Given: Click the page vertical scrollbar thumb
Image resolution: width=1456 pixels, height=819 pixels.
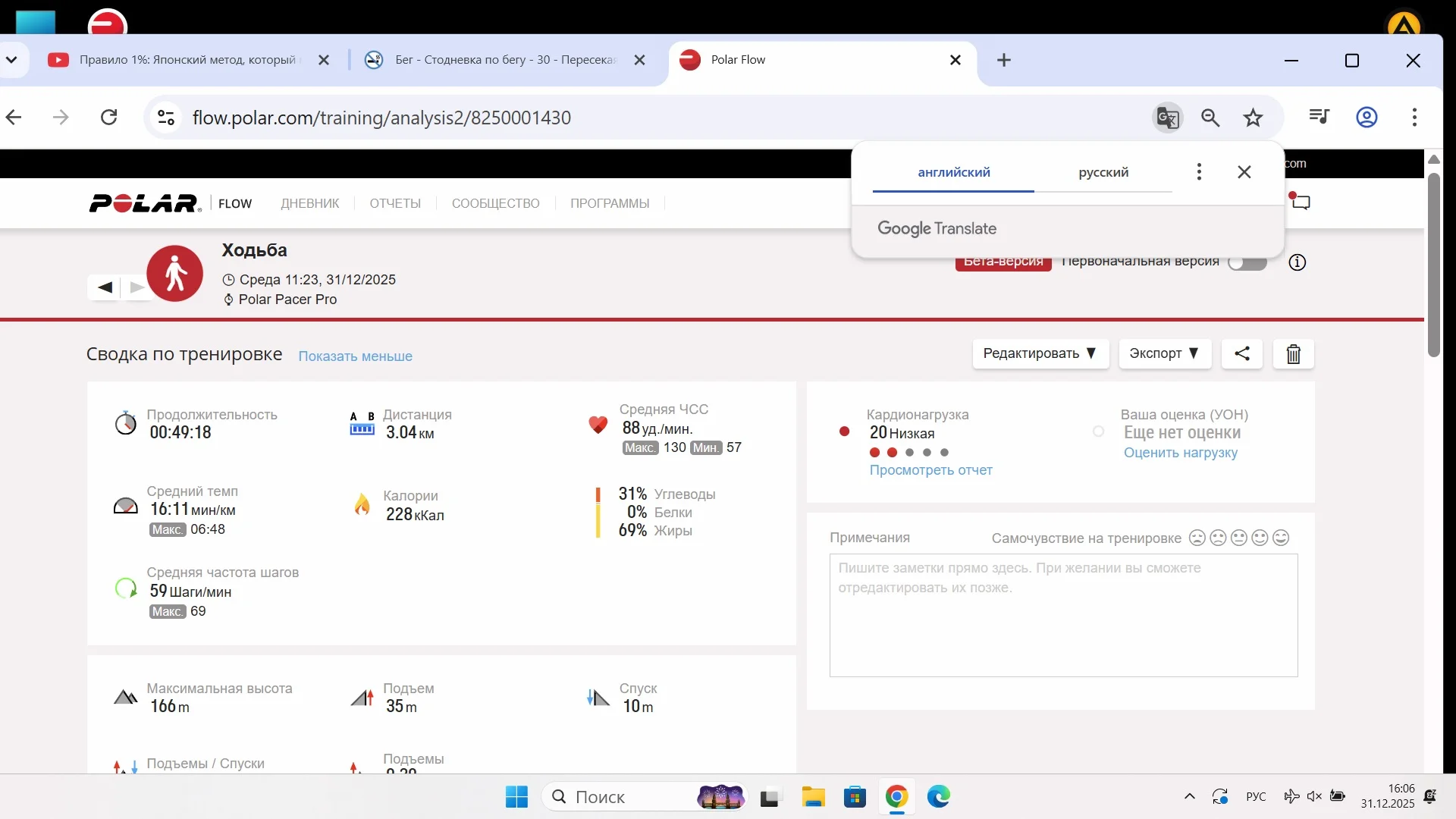Looking at the screenshot, I should 1432,265.
